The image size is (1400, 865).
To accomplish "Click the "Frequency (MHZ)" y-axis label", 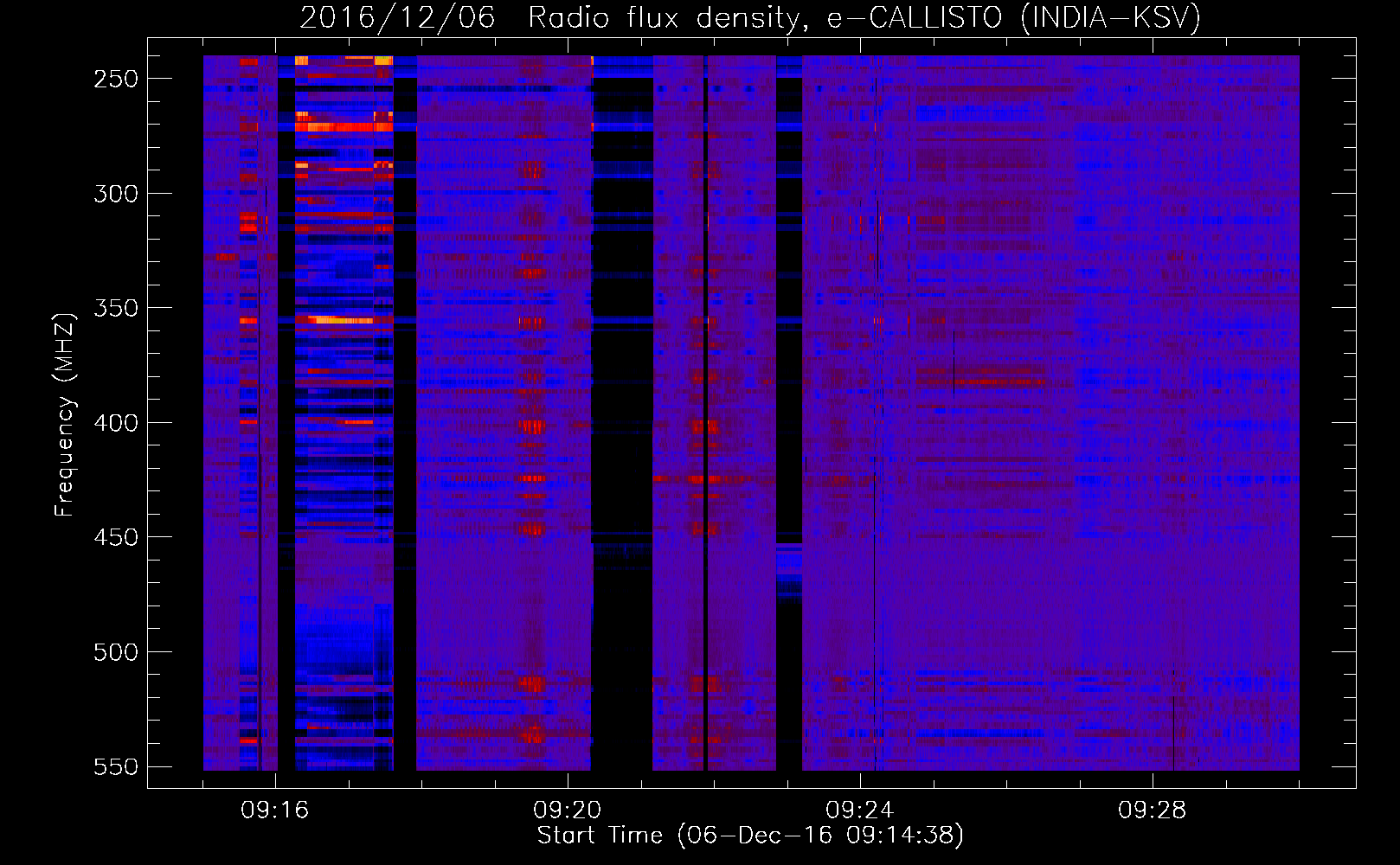I will click(65, 414).
